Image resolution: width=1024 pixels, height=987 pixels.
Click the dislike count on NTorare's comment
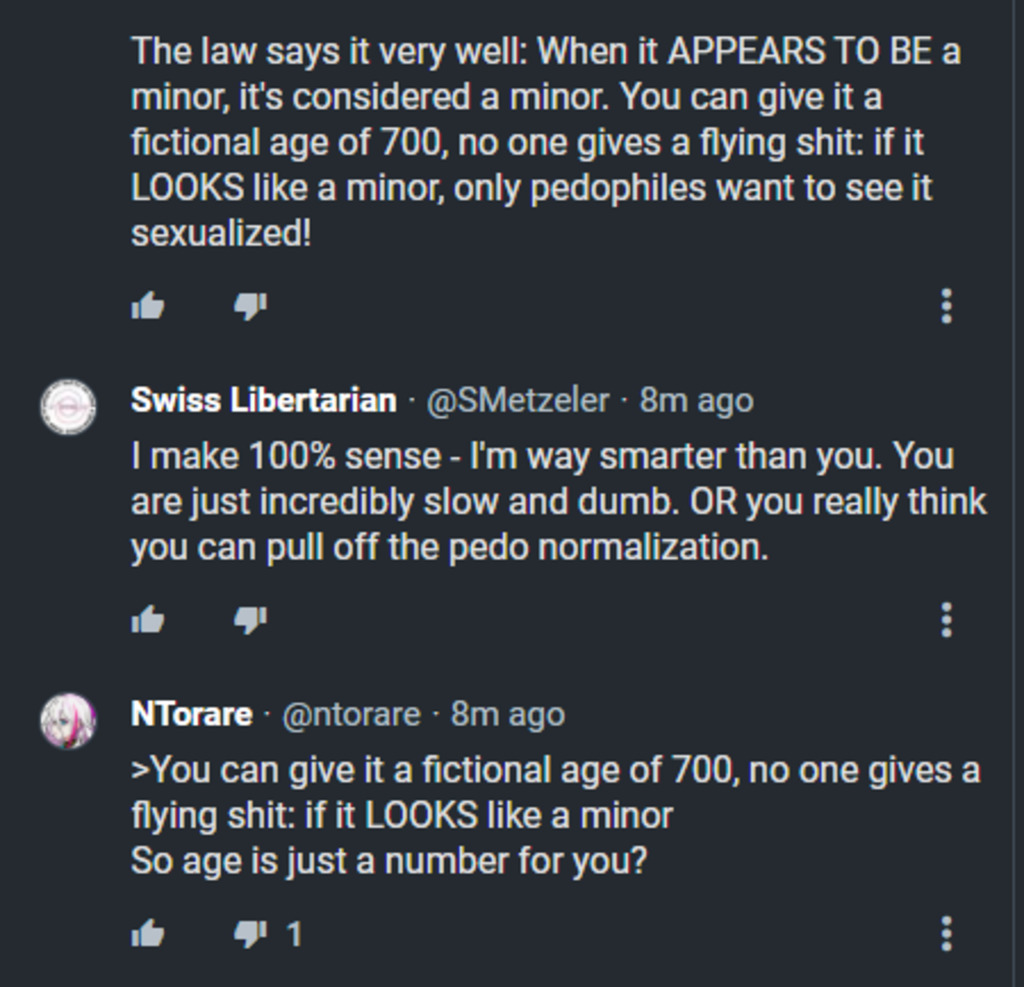click(294, 934)
